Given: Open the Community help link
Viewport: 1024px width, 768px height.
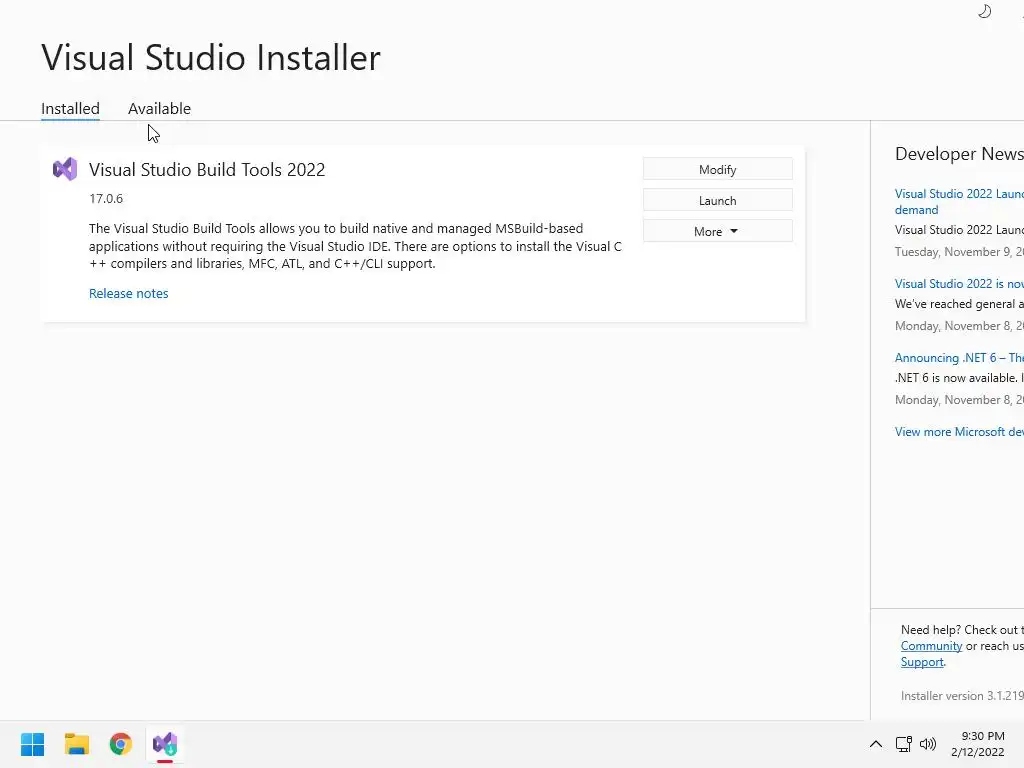Looking at the screenshot, I should [x=931, y=645].
